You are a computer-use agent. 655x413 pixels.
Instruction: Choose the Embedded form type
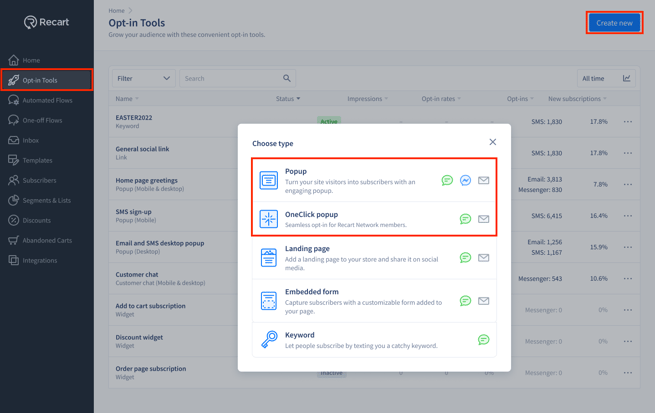(x=374, y=301)
